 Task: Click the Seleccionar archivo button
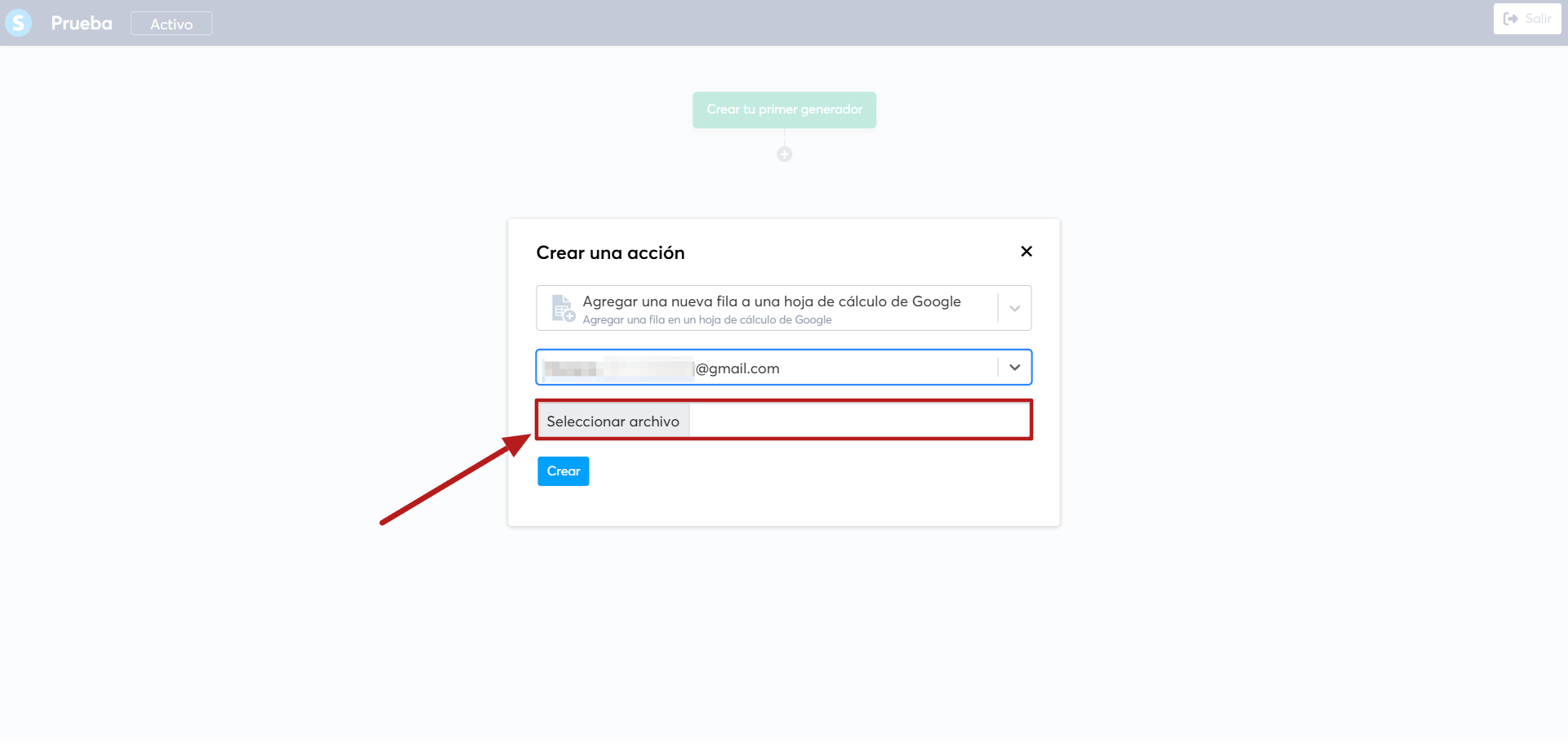pyautogui.click(x=613, y=422)
